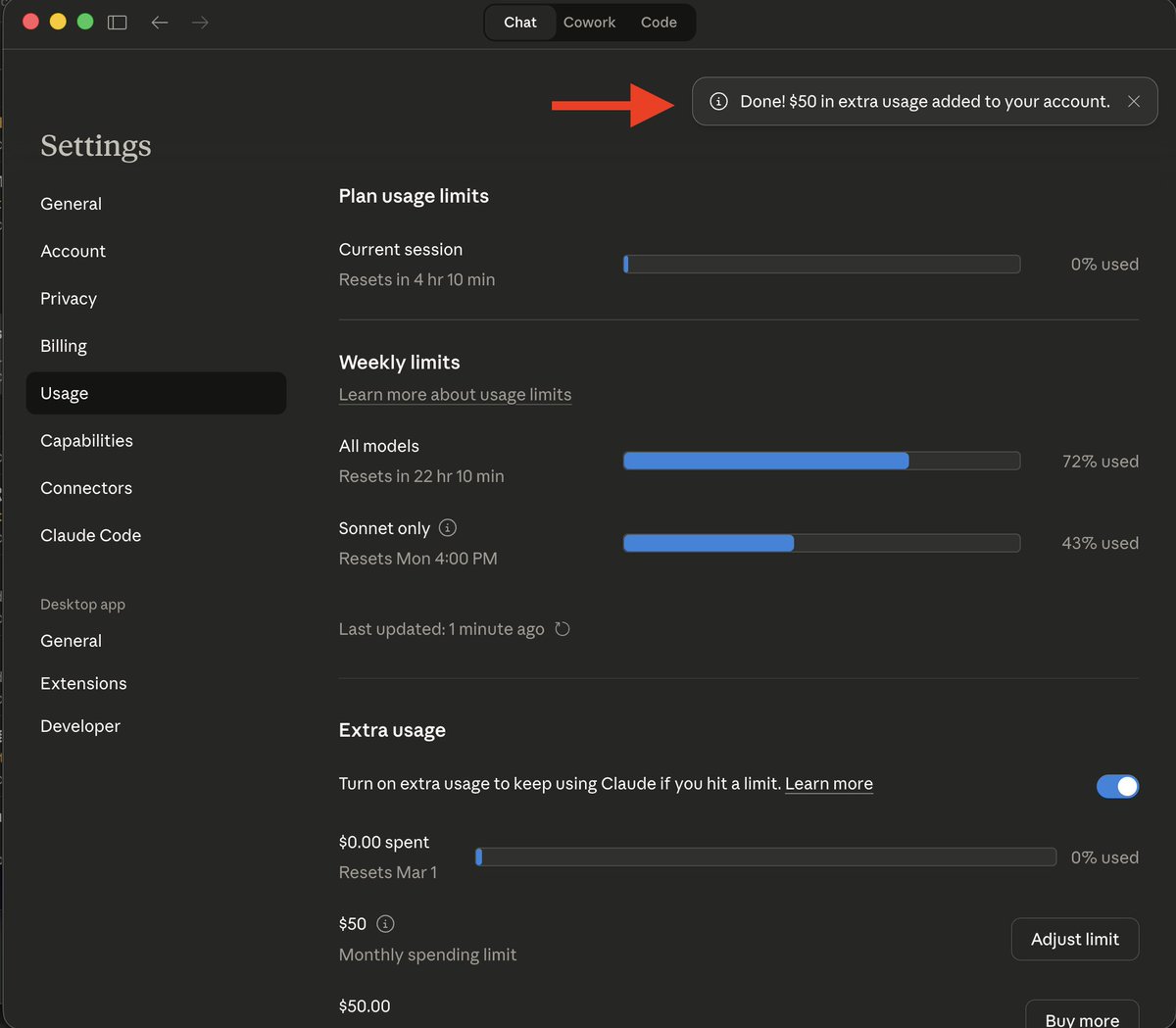1176x1028 pixels.
Task: Click the '$0.00 spent' amount
Action: [x=384, y=842]
